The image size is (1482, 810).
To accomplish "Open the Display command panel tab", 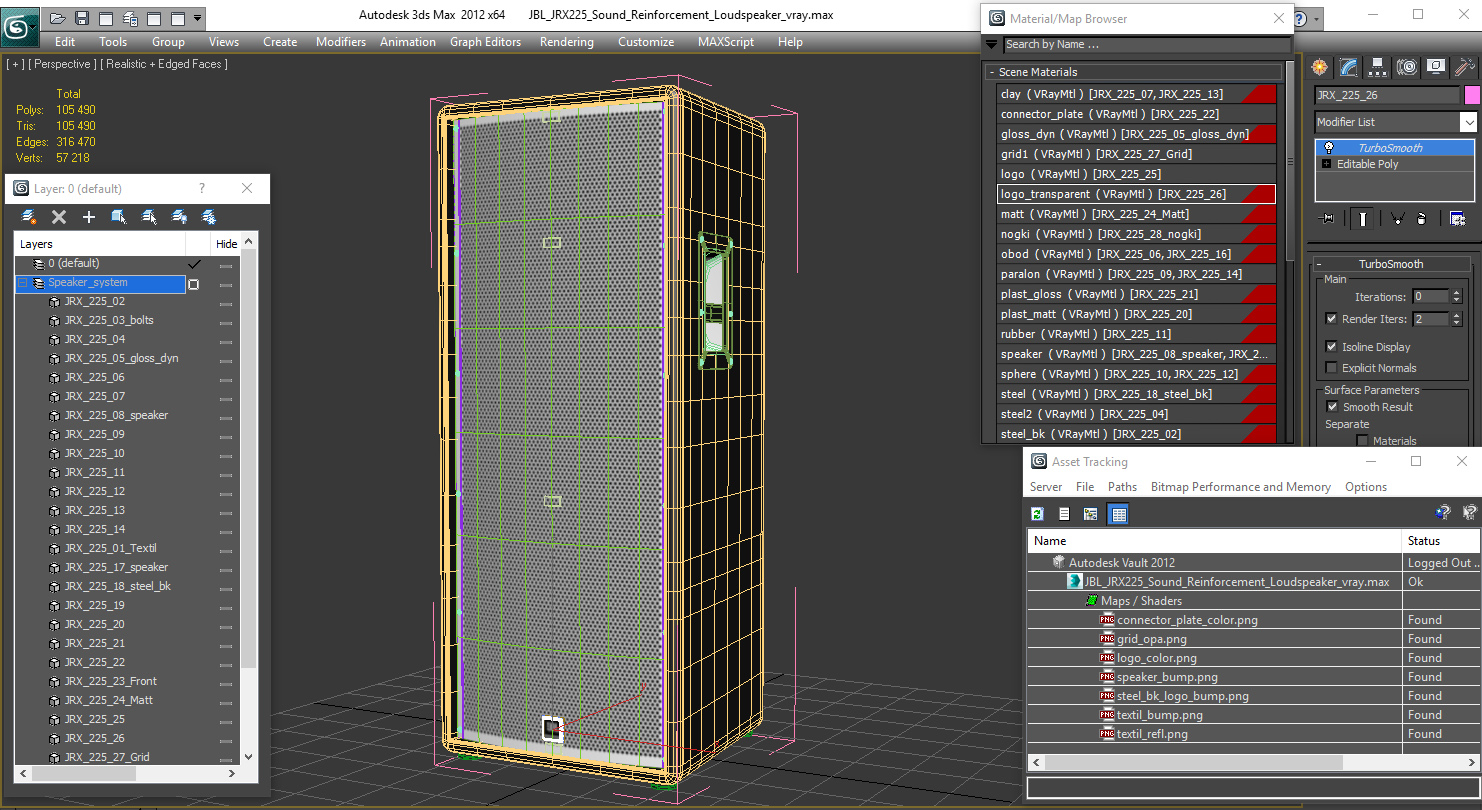I will [x=1436, y=67].
